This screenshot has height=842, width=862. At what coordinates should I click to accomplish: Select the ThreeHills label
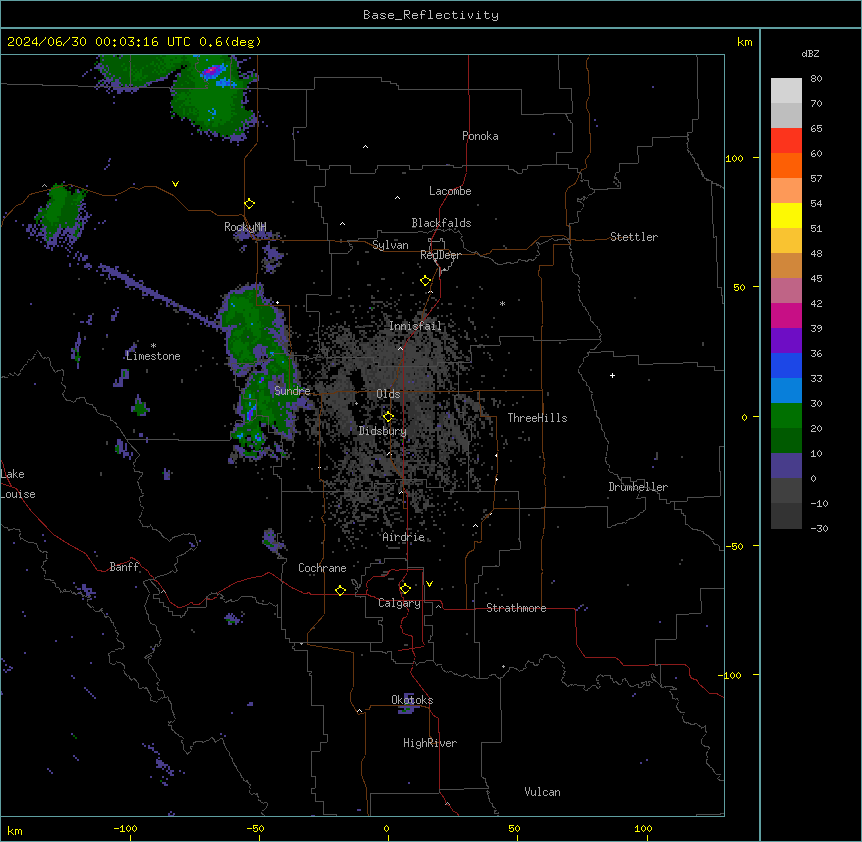tap(537, 418)
